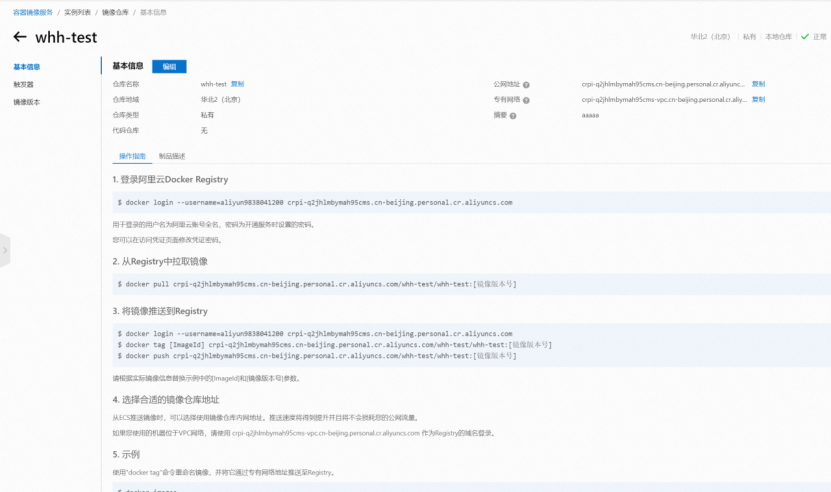Screen dimensions: 831x492
Task: Click the docker push command line
Action: [317, 356]
